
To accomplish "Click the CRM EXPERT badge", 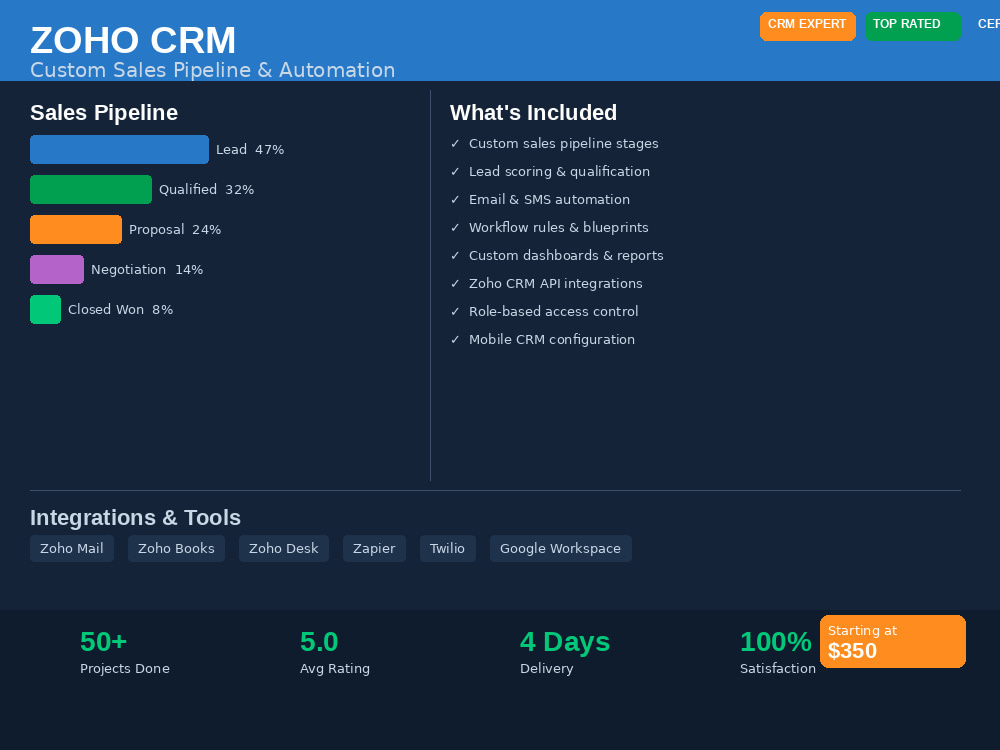I will tap(807, 26).
